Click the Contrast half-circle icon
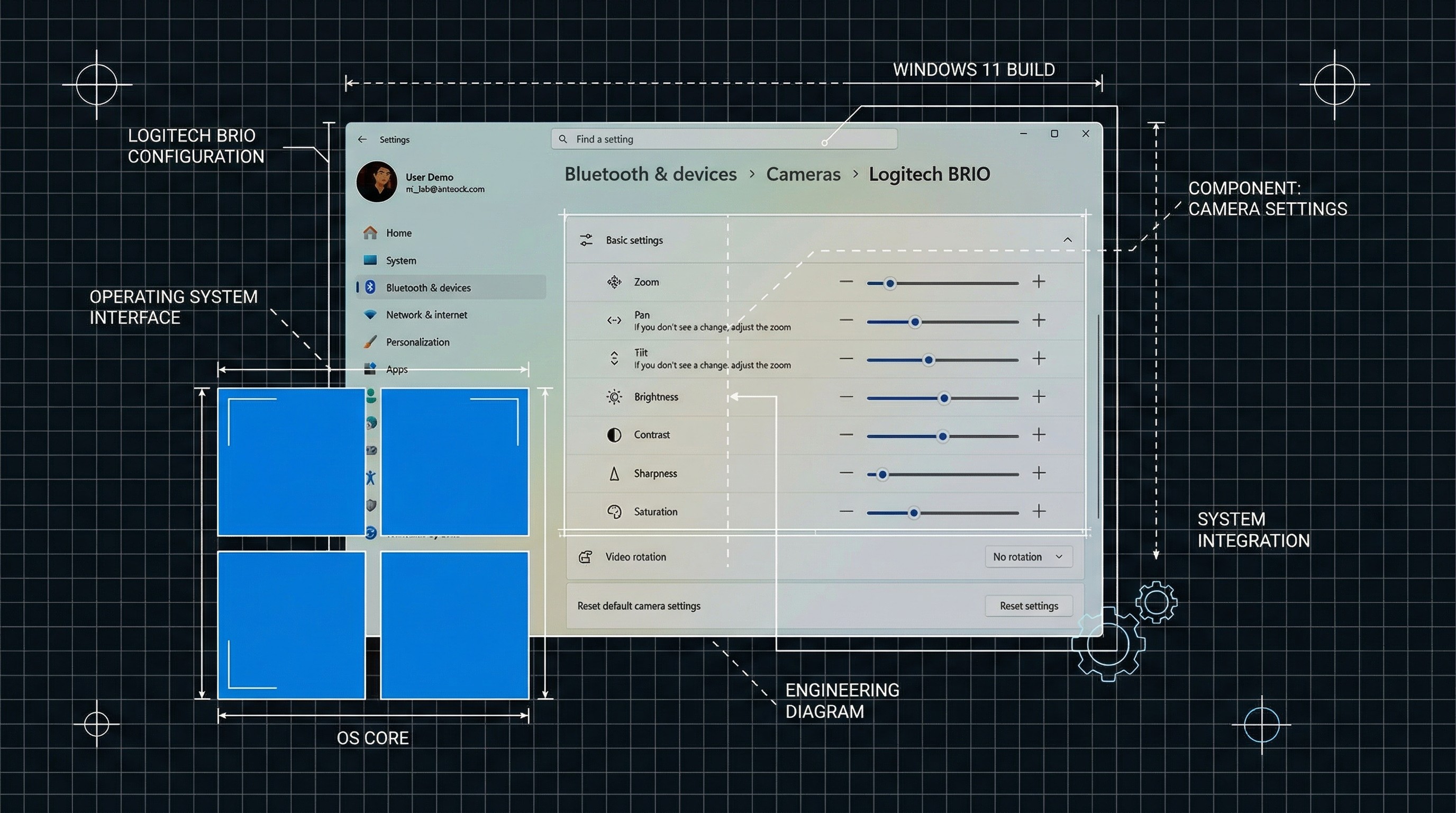 (x=614, y=435)
